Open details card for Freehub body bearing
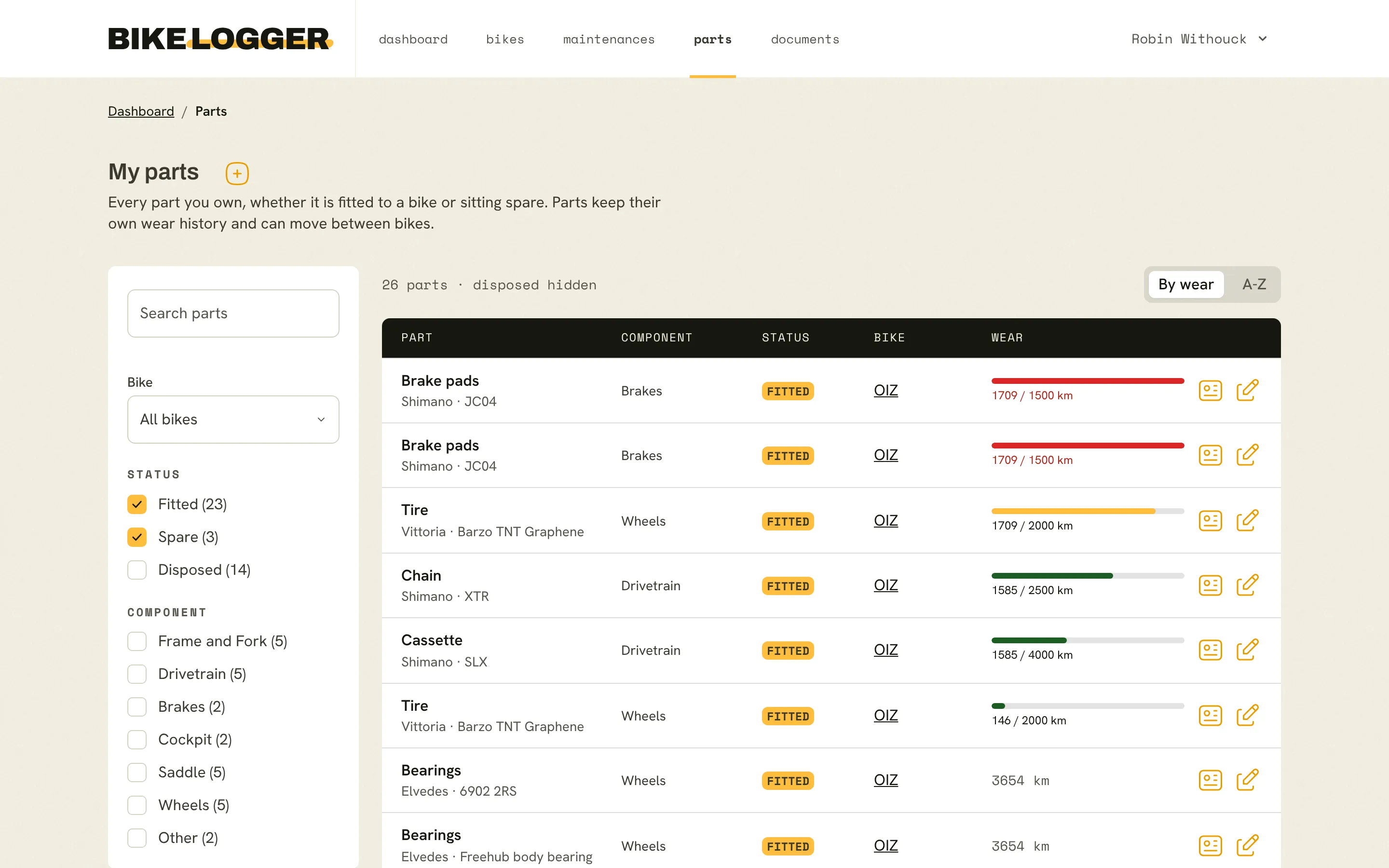Viewport: 1389px width, 868px height. point(1210,846)
